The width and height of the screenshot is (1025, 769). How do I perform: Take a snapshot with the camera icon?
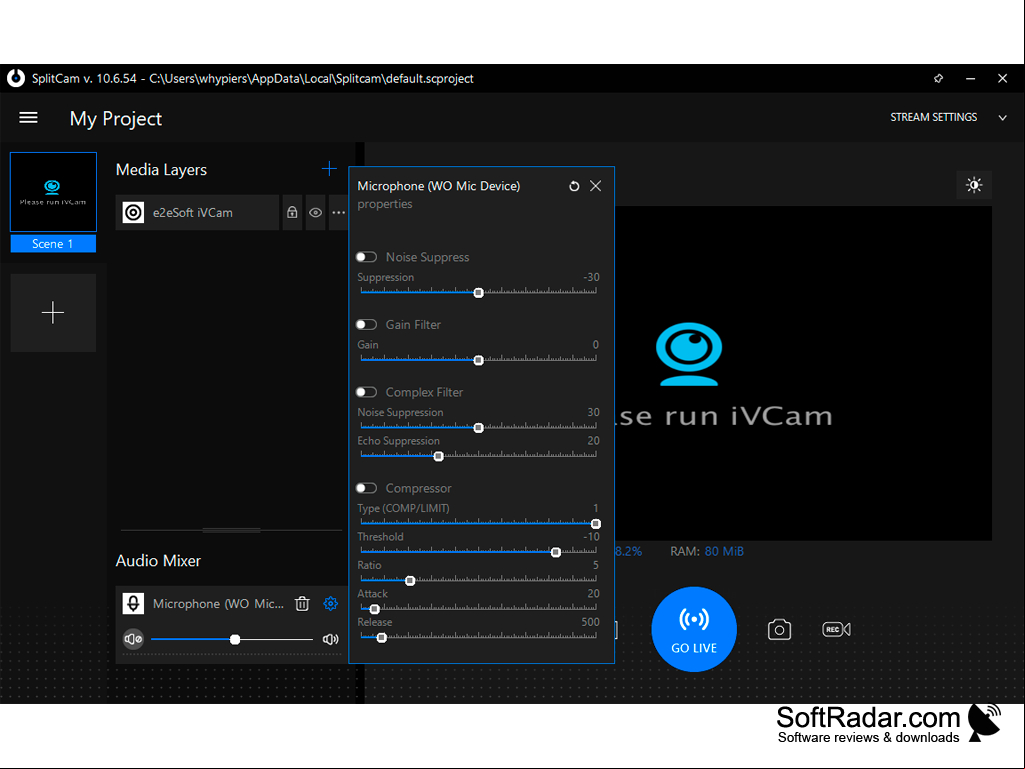(779, 630)
